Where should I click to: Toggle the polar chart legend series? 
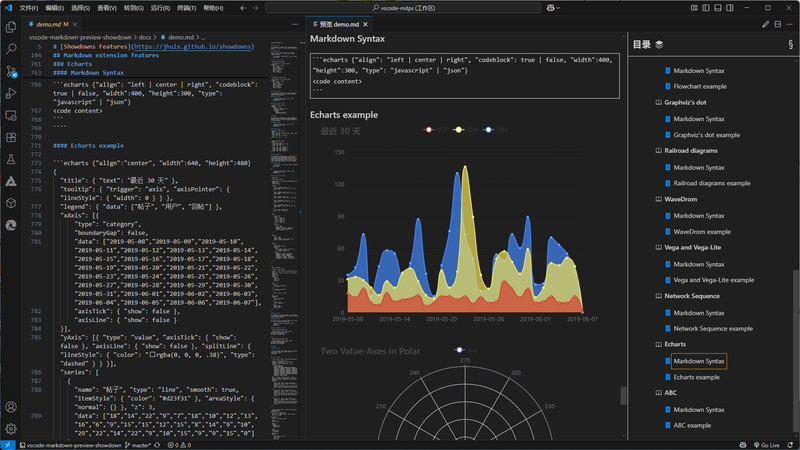(465, 350)
